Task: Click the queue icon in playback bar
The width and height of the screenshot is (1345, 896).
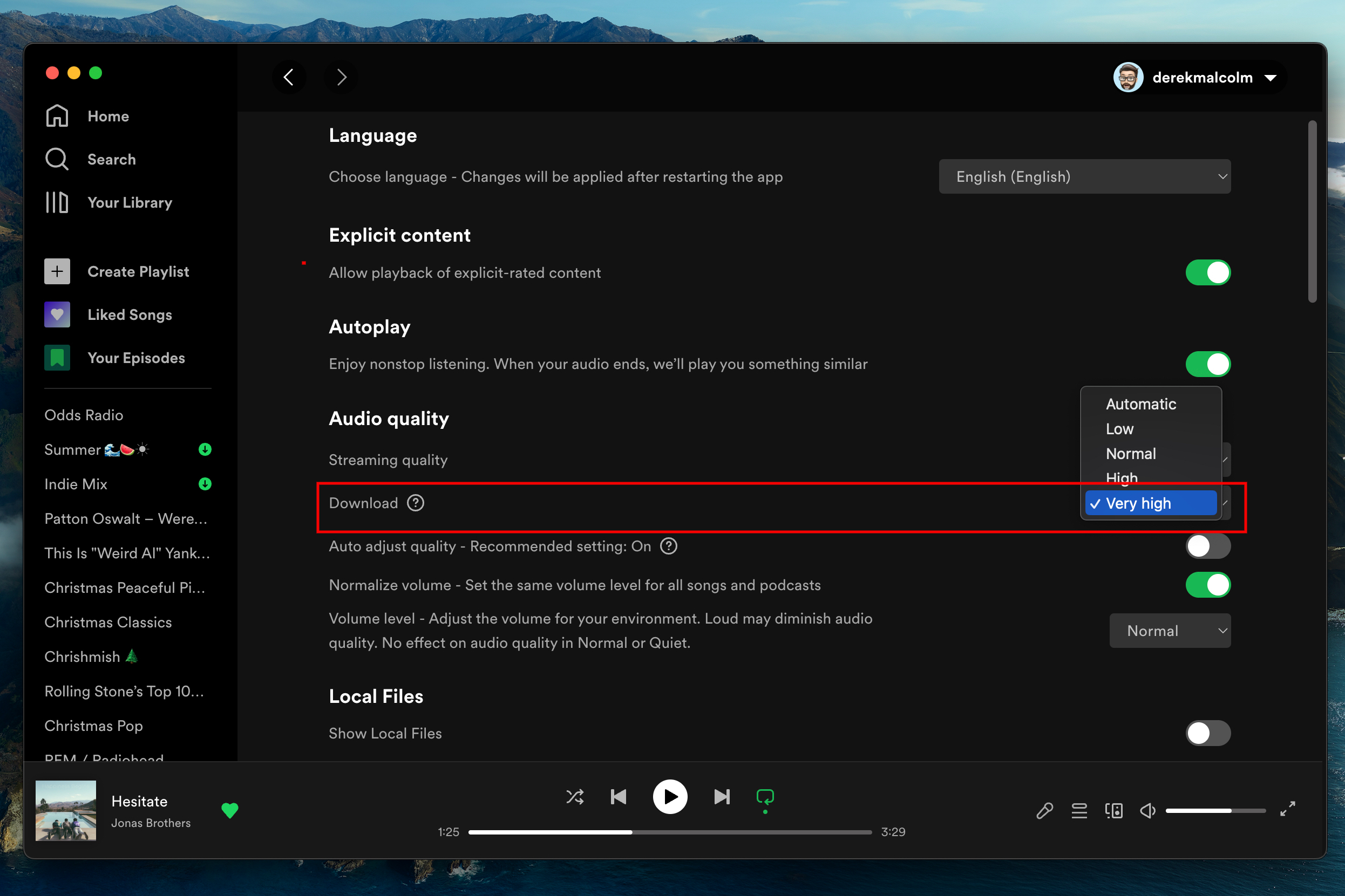Action: [1079, 809]
